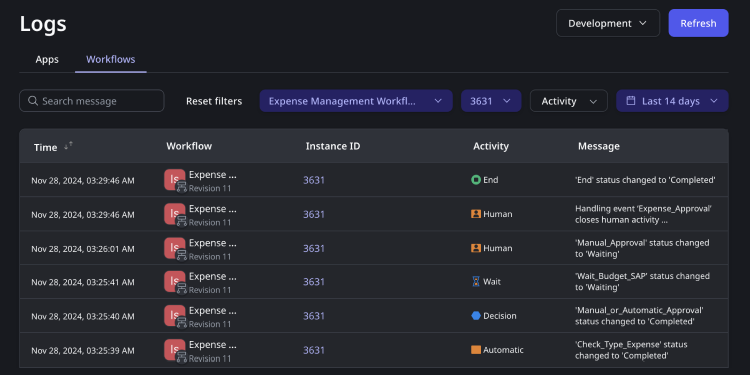Click the Message column header

coord(599,146)
